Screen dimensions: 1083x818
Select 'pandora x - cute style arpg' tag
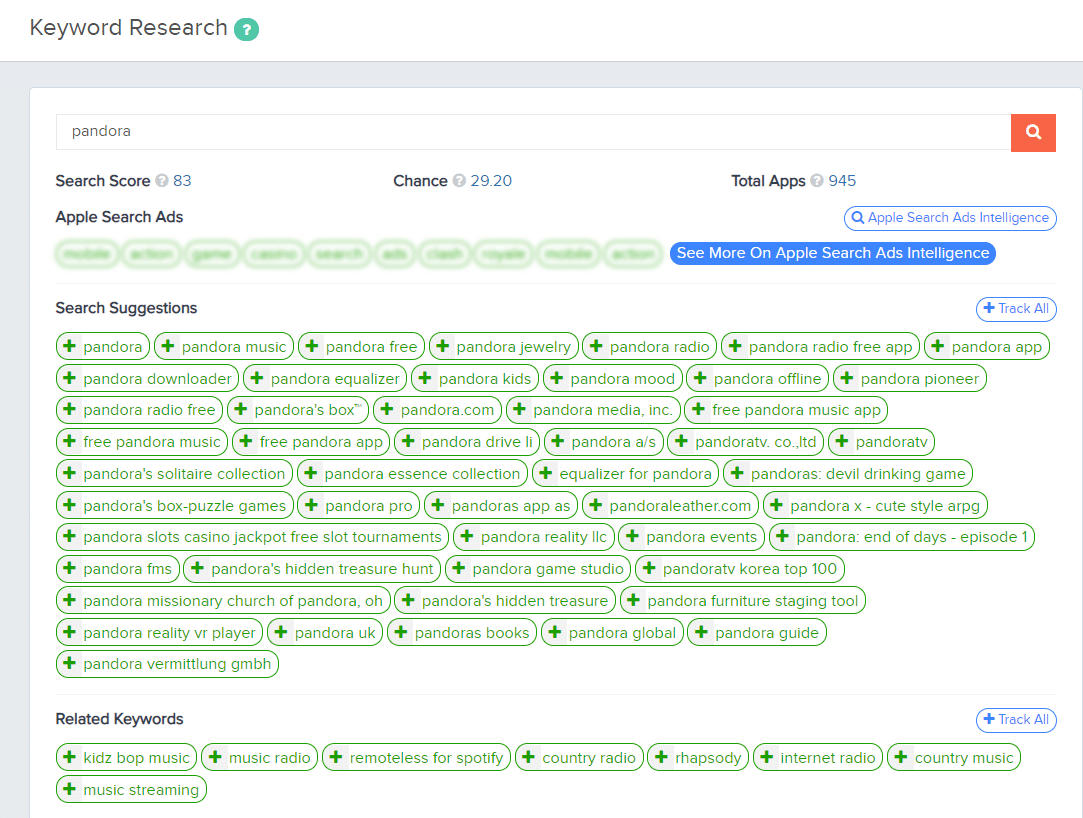pyautogui.click(x=875, y=506)
